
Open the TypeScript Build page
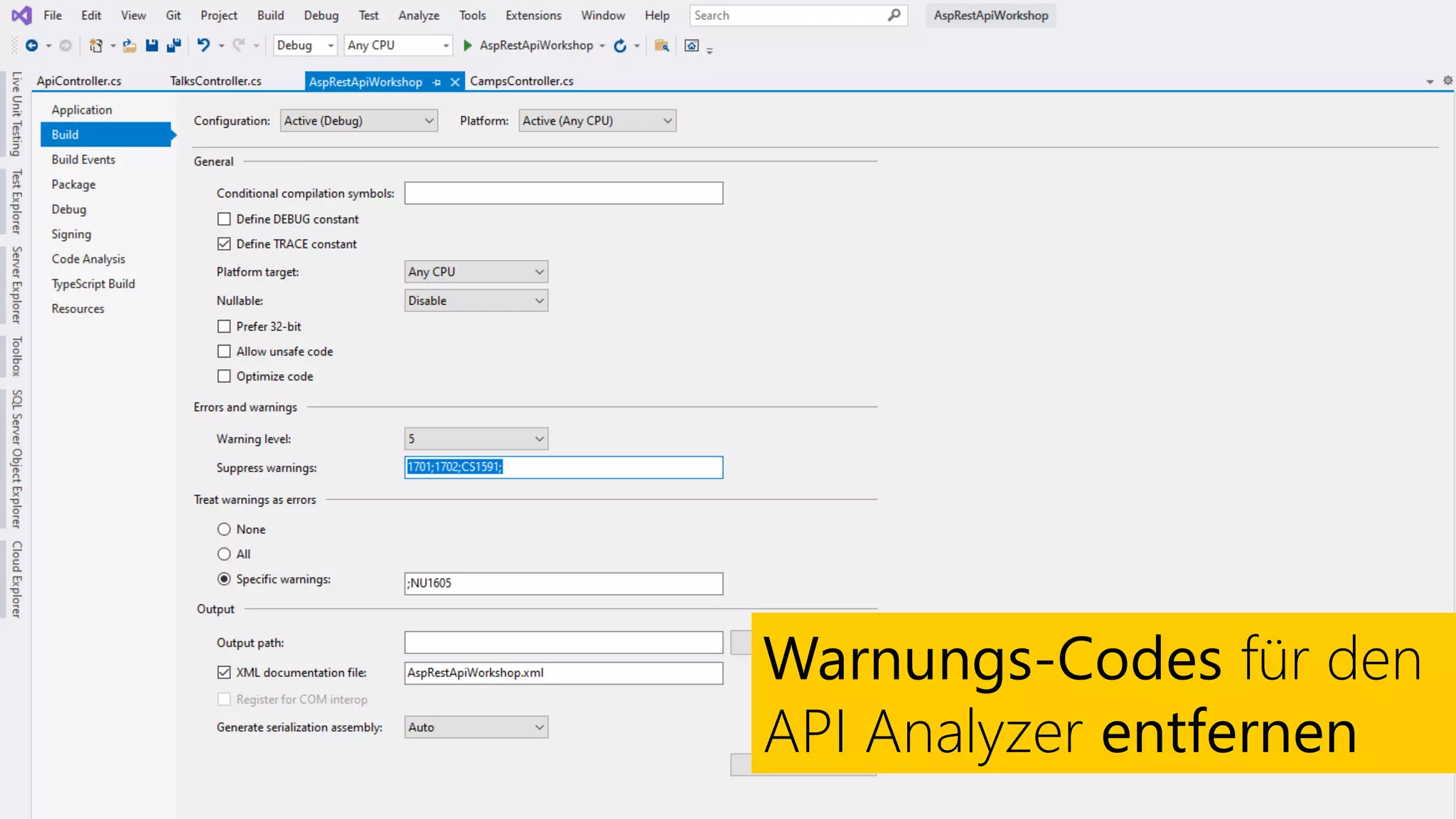(93, 284)
